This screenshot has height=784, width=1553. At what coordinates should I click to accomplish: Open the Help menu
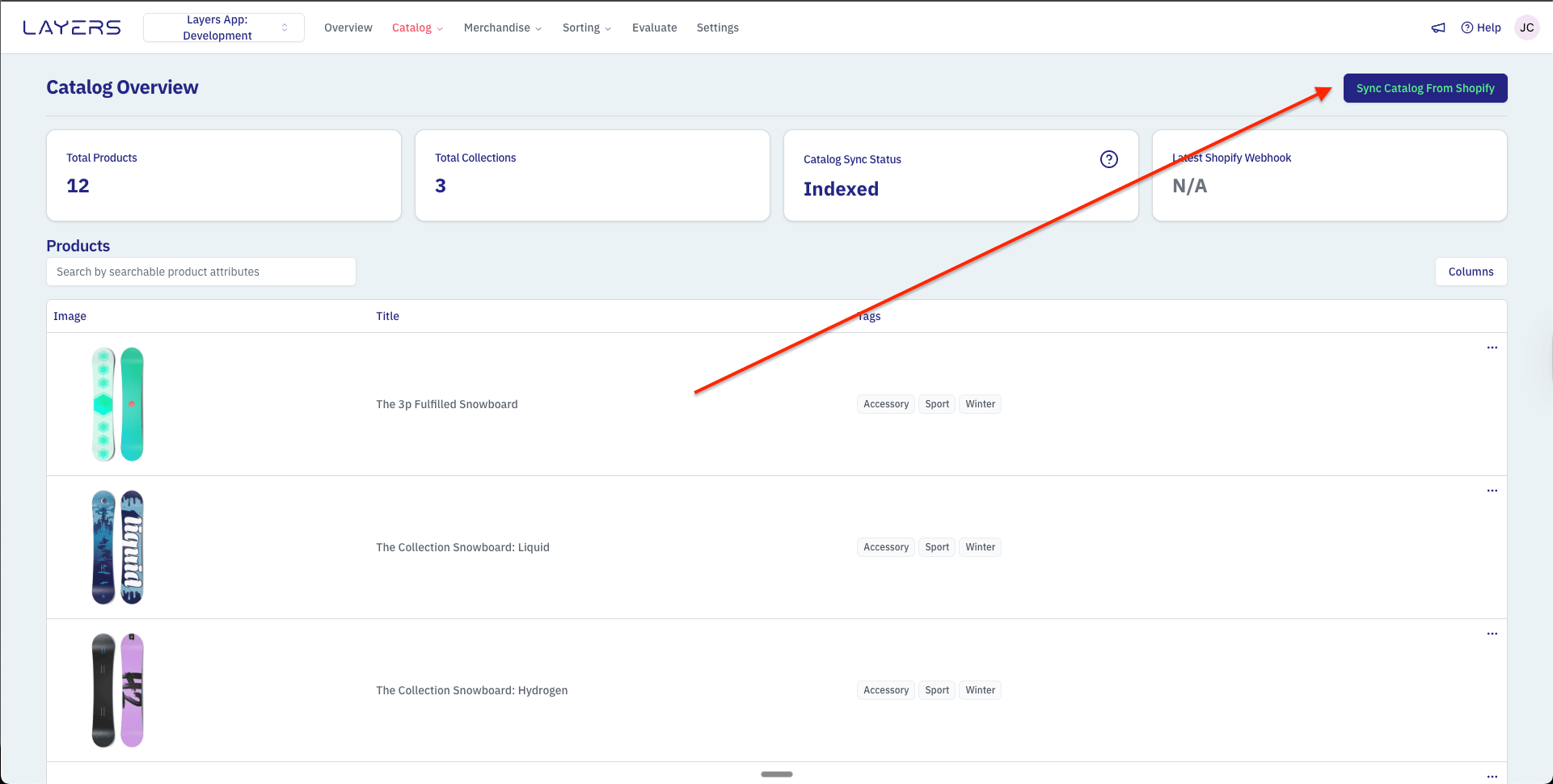1481,27
